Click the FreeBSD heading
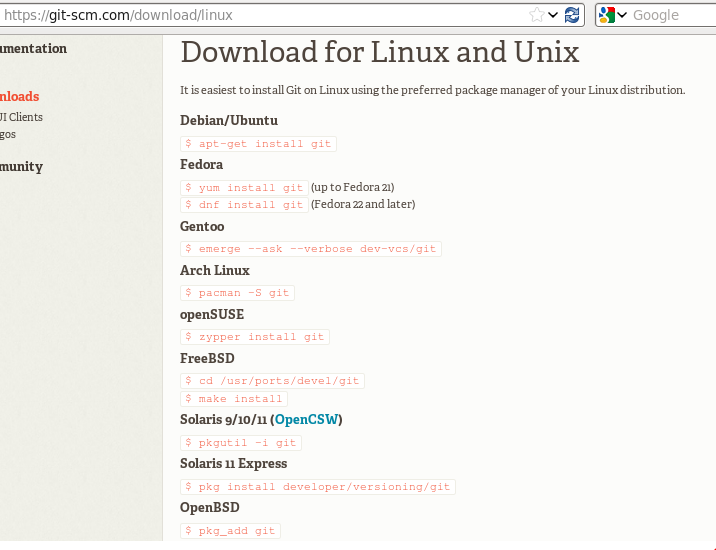716x550 pixels. click(x=207, y=359)
